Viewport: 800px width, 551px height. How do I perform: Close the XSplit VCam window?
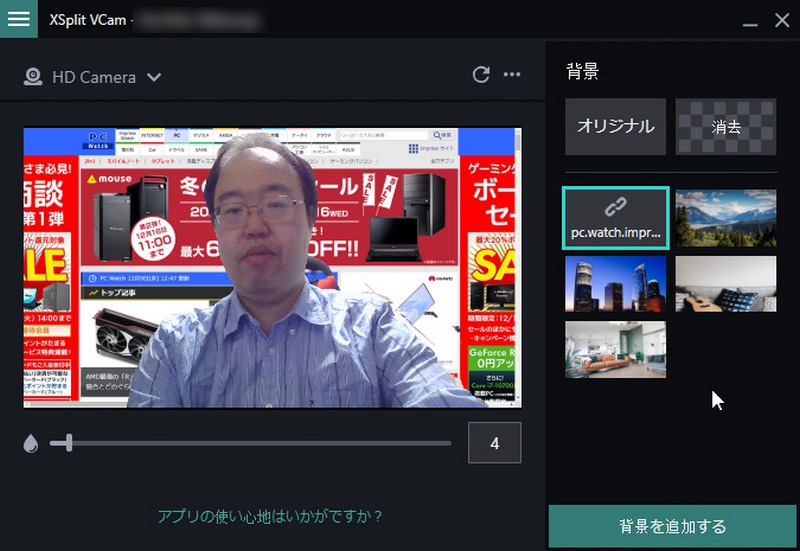tap(781, 20)
